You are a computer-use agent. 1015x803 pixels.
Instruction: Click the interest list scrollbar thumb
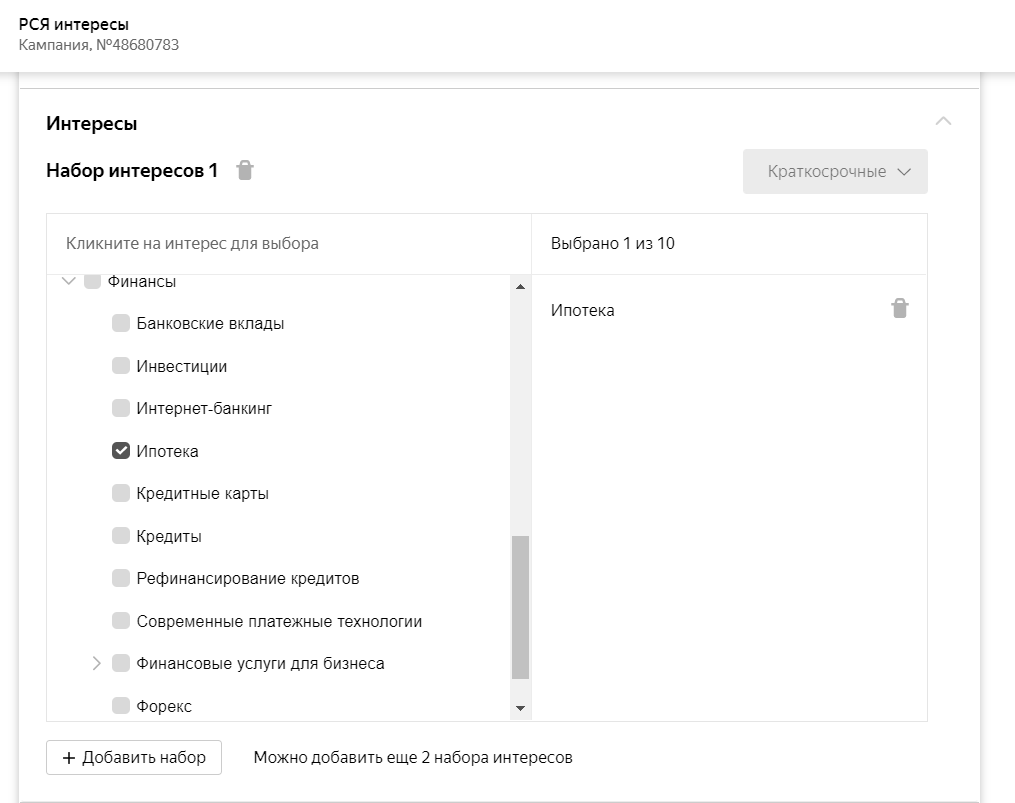520,607
